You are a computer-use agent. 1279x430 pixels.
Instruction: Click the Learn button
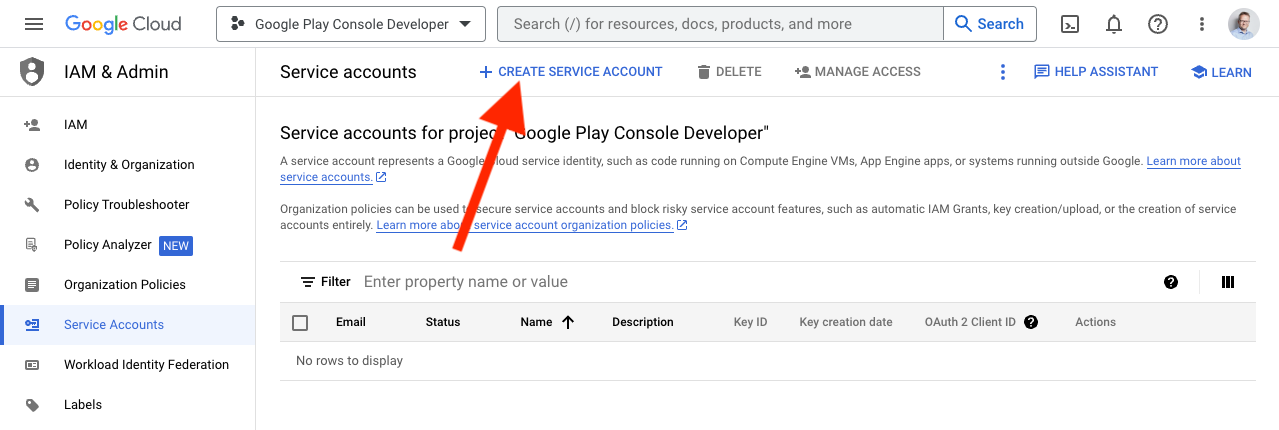click(x=1221, y=72)
